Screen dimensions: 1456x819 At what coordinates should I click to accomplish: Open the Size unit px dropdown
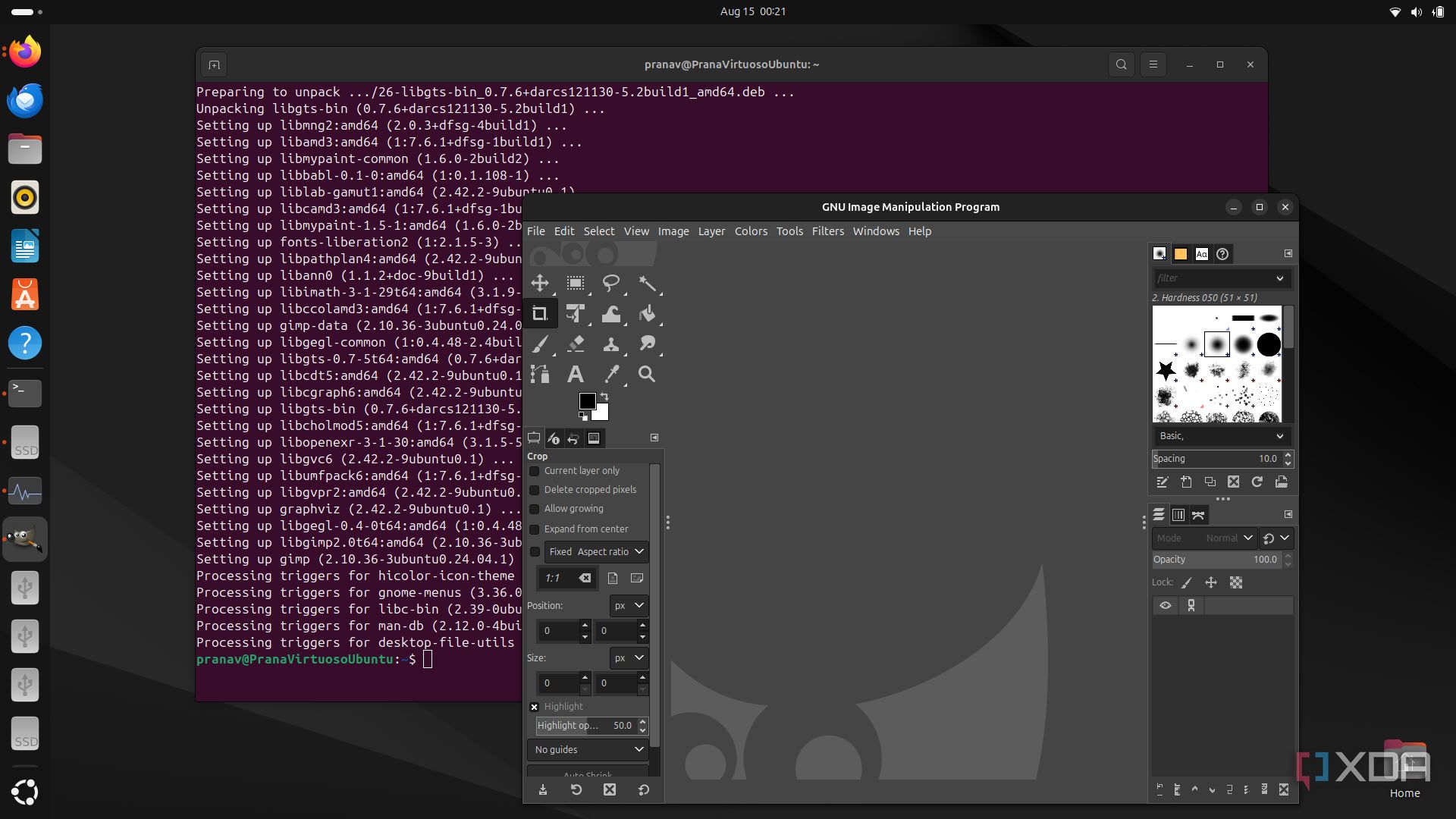coord(629,658)
